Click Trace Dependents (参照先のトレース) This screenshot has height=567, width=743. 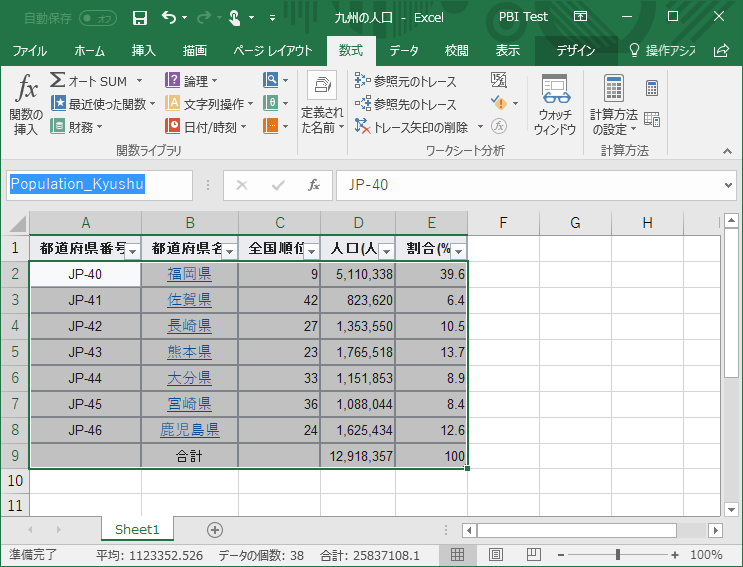coord(406,104)
